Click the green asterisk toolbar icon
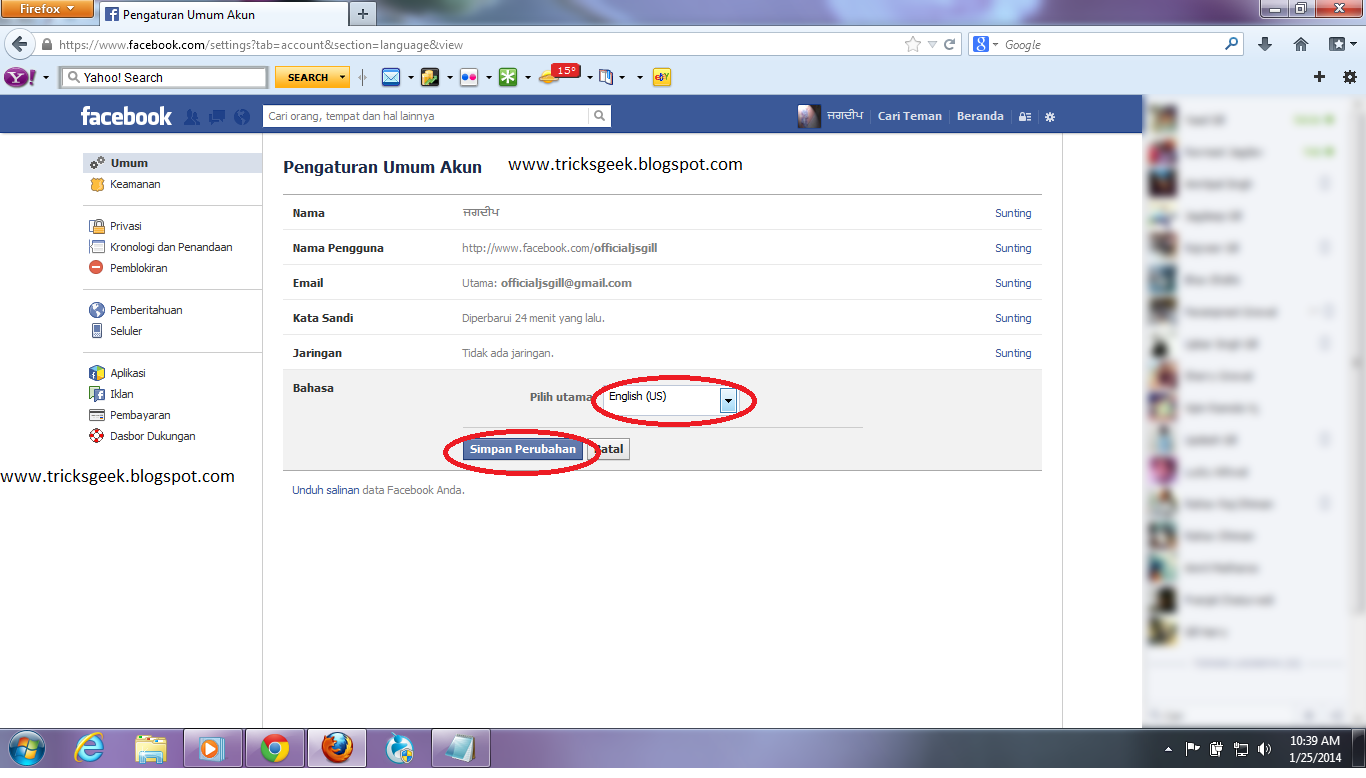The width and height of the screenshot is (1366, 778). click(508, 77)
